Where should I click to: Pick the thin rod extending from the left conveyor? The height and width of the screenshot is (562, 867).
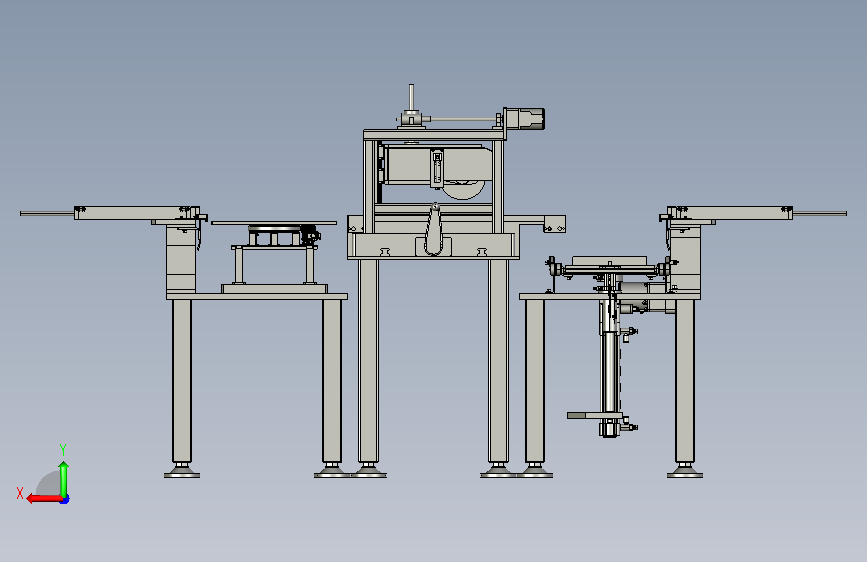[x=47, y=214]
